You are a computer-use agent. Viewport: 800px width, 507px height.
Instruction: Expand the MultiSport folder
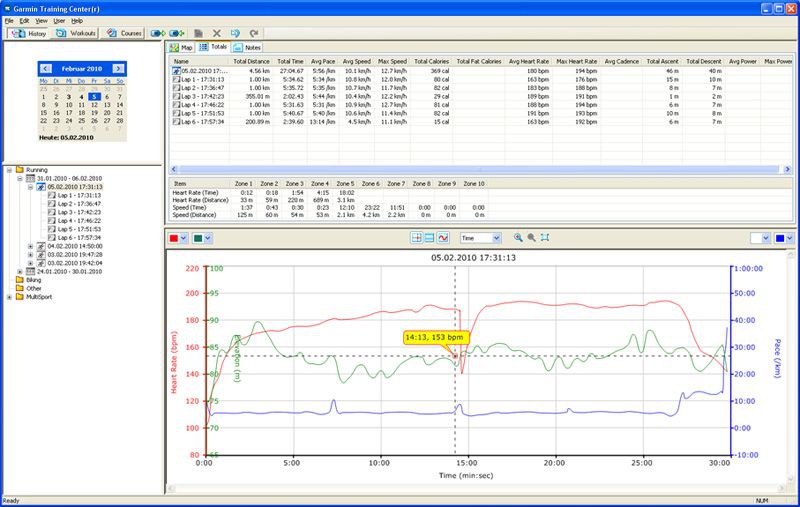(x=9, y=297)
